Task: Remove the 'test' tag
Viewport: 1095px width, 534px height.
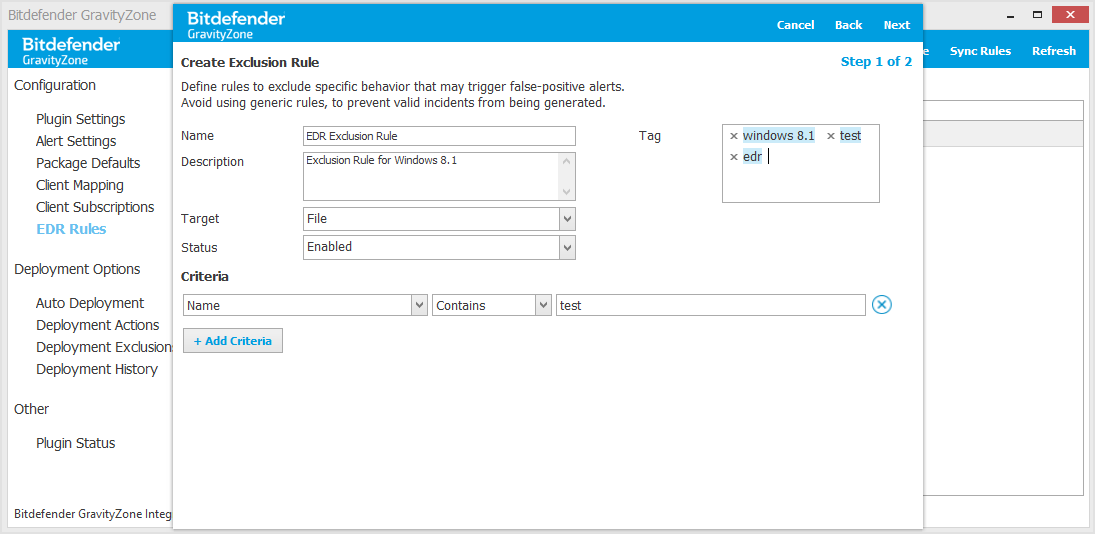Action: (831, 136)
